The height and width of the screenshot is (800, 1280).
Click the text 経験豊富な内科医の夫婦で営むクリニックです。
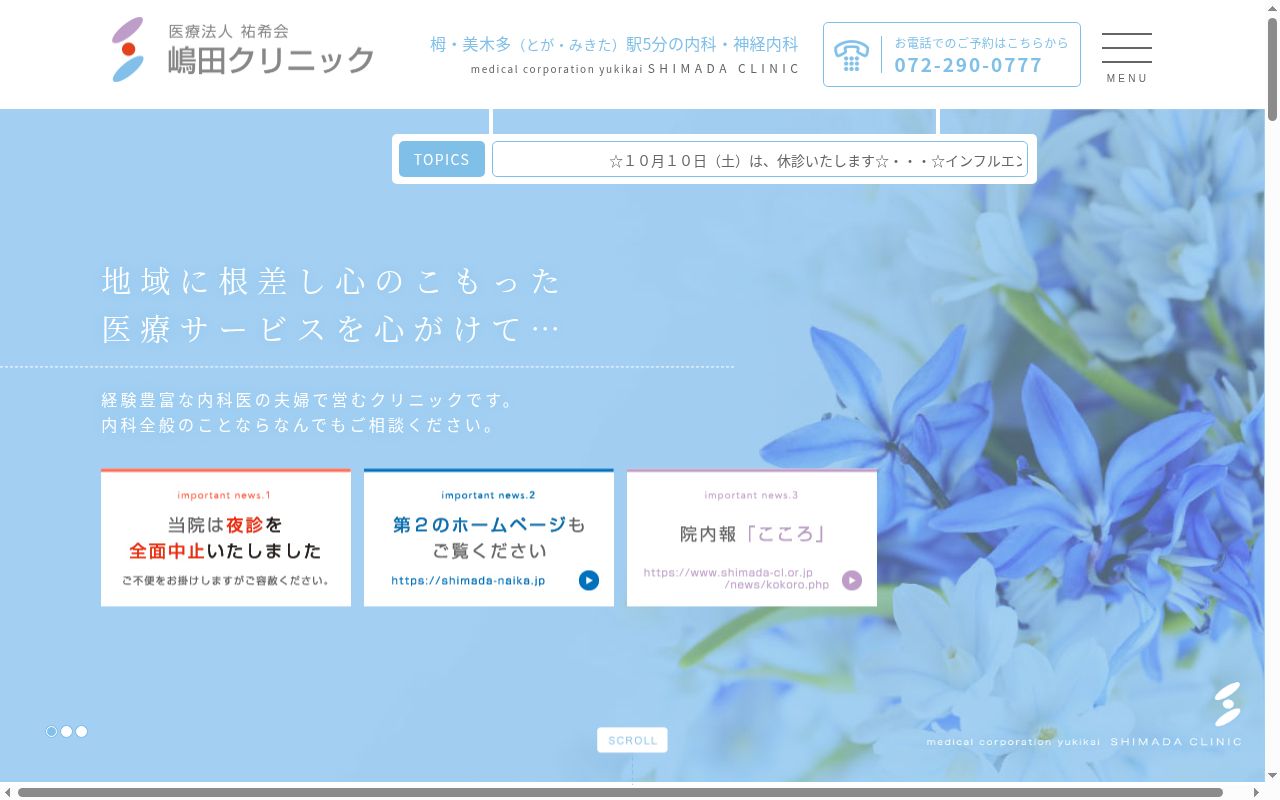pyautogui.click(x=309, y=400)
